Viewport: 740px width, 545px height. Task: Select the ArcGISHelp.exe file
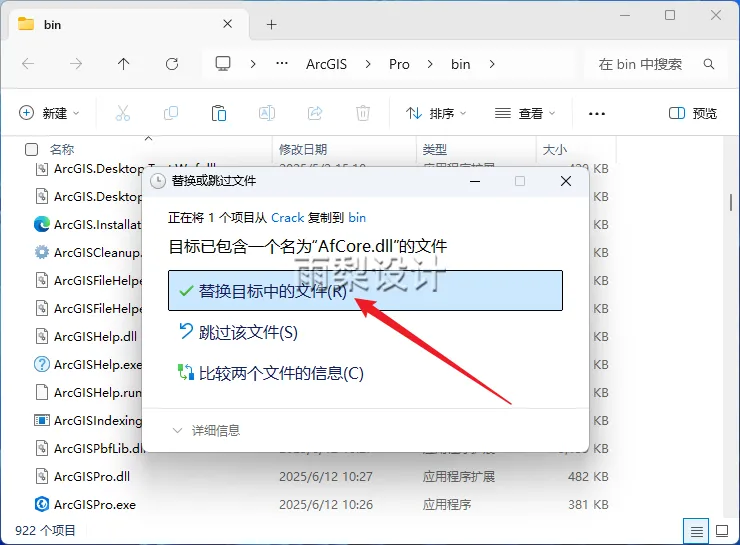98,364
